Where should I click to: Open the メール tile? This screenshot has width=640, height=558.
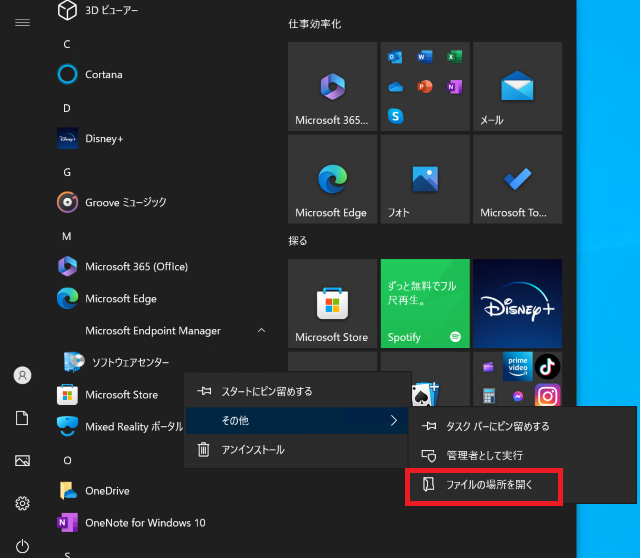pos(517,87)
